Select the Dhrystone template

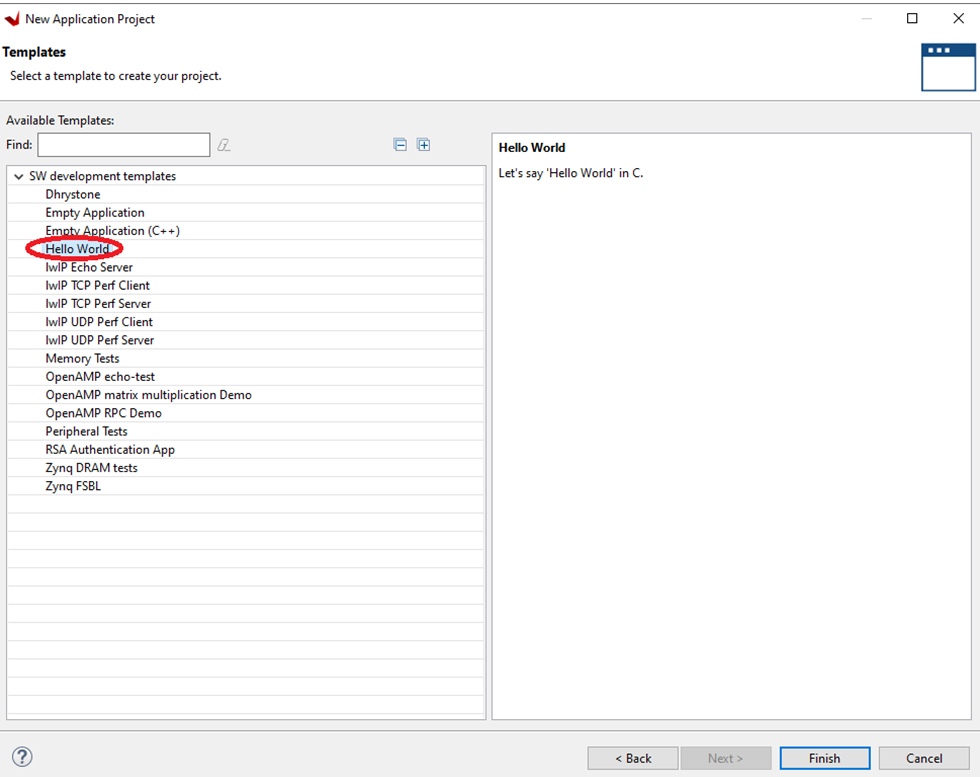click(72, 194)
